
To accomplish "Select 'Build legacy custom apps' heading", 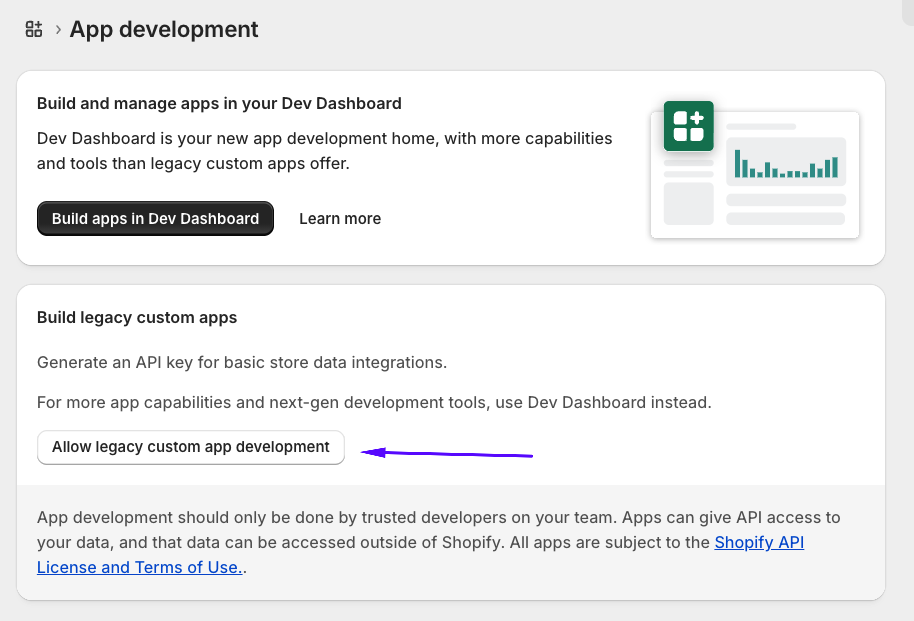I will [137, 317].
